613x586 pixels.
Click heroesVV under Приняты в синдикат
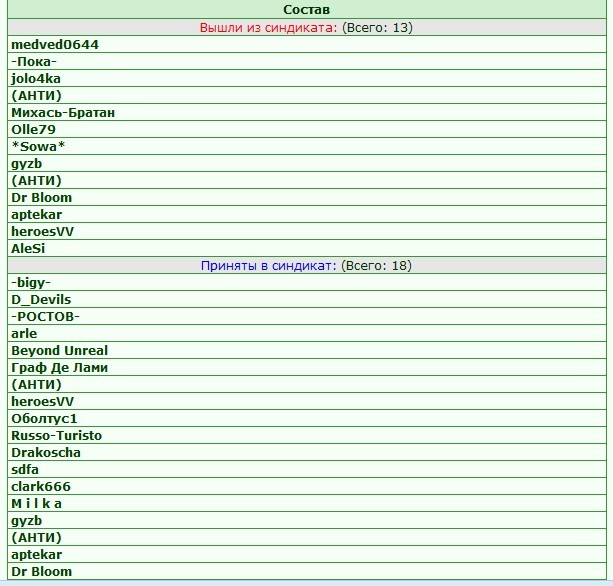(43, 401)
